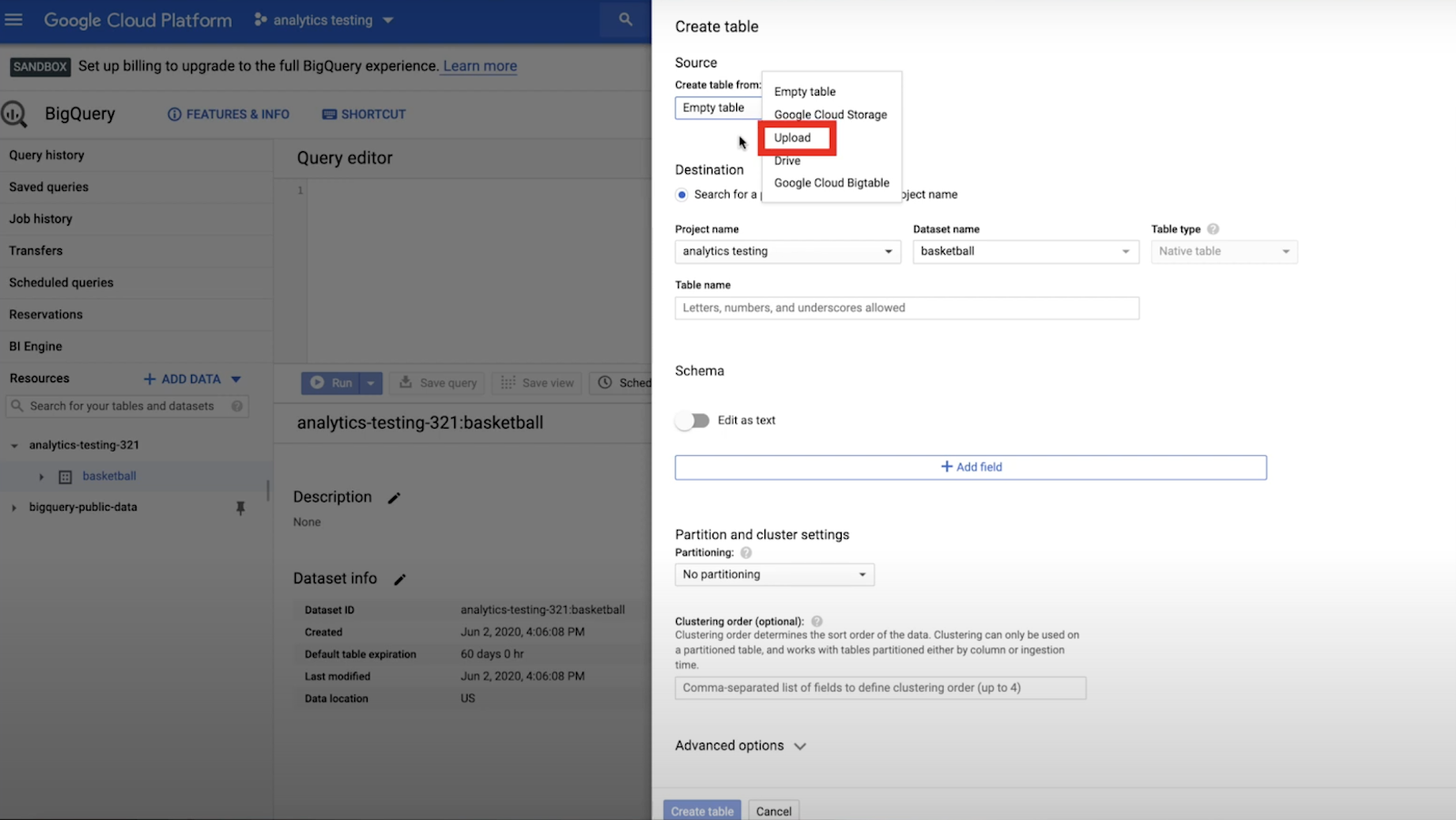This screenshot has height=820, width=1456.
Task: Expand the basketball dataset tree node
Action: point(41,477)
